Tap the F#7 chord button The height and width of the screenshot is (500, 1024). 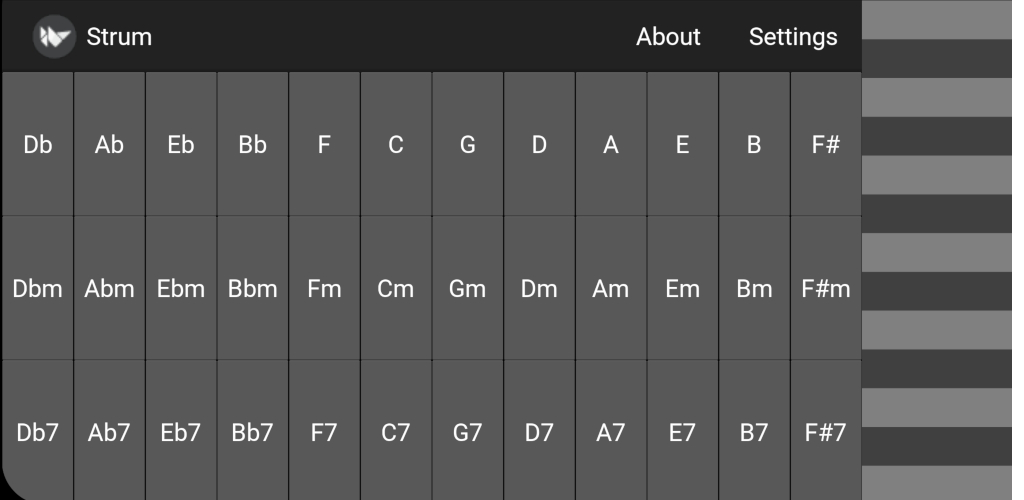(x=826, y=433)
